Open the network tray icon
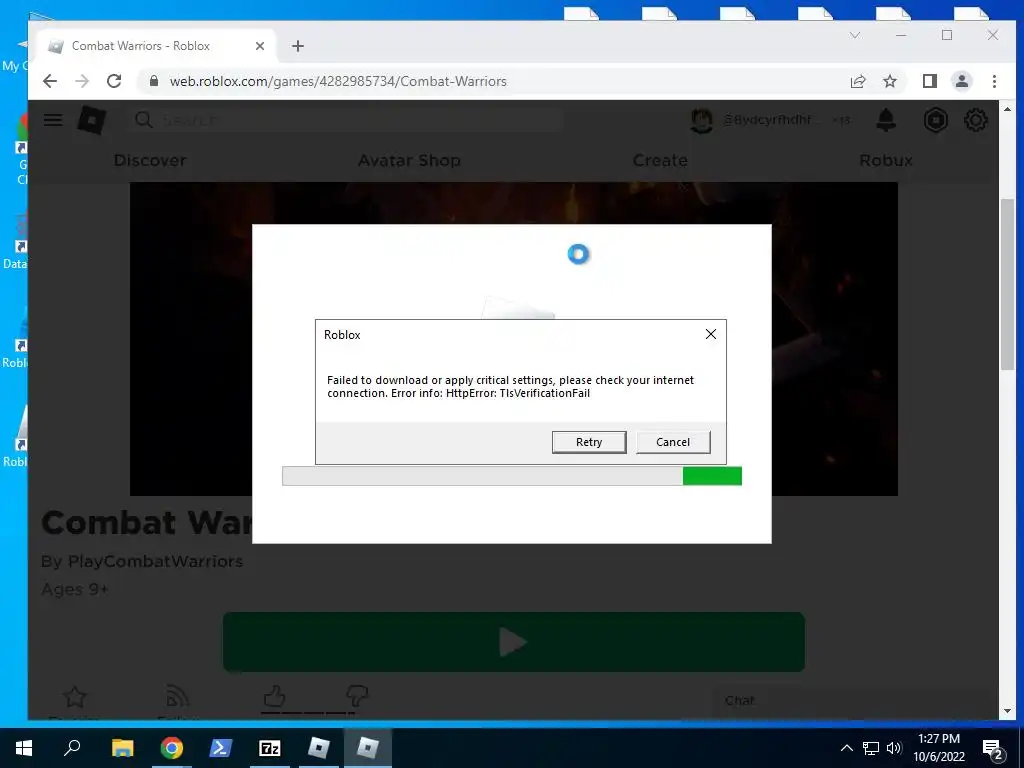 coord(871,748)
